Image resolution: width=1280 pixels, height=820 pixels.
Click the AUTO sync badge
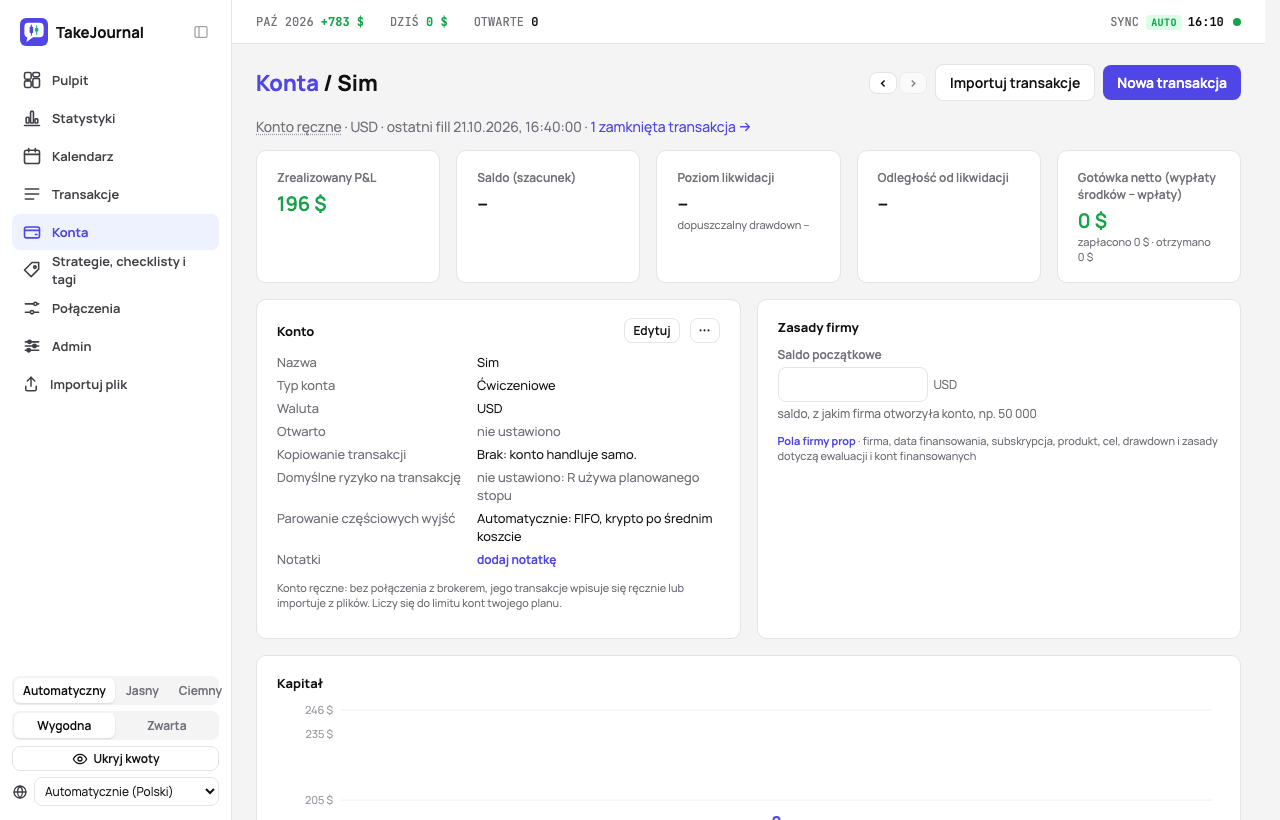(1163, 22)
